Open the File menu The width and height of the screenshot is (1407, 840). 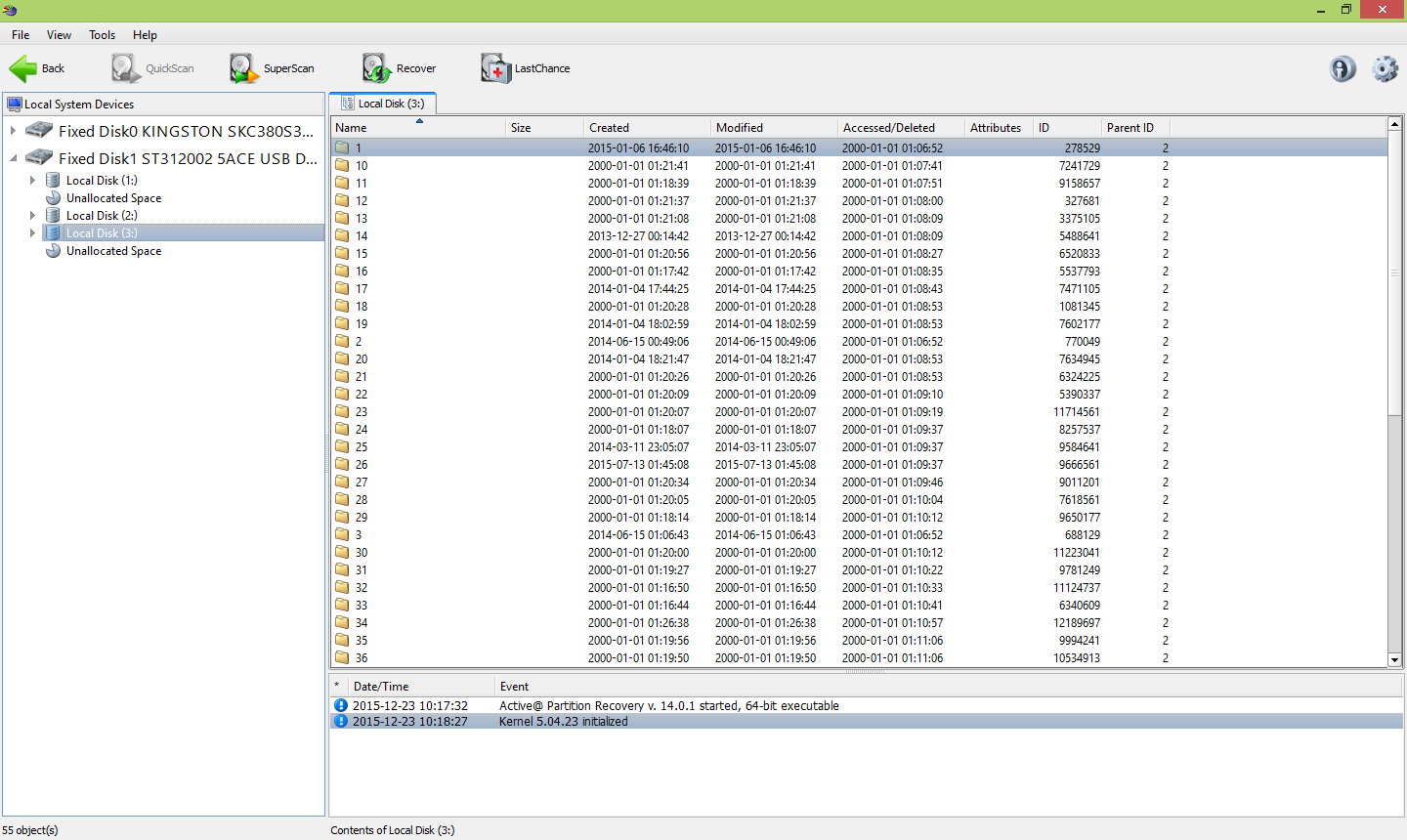tap(21, 35)
